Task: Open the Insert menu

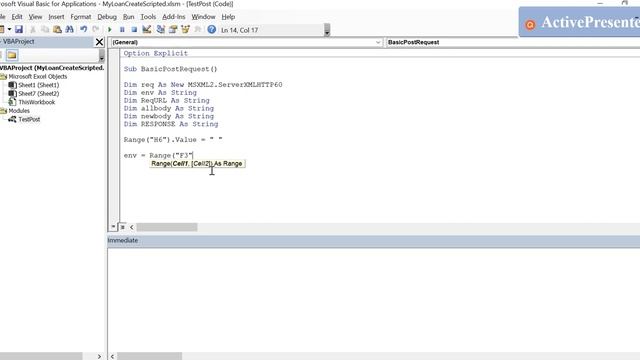Action: (x=56, y=17)
